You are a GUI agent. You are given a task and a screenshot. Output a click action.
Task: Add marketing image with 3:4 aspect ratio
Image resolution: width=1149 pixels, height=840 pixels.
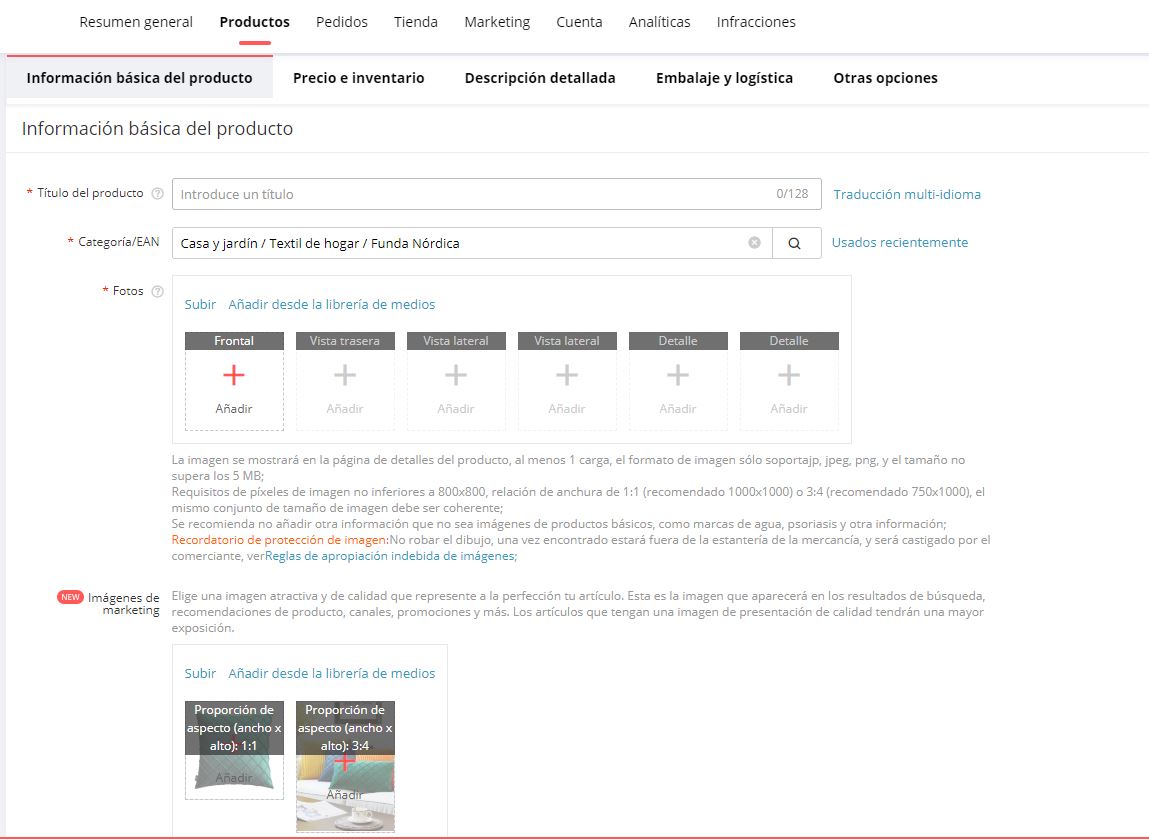[345, 766]
